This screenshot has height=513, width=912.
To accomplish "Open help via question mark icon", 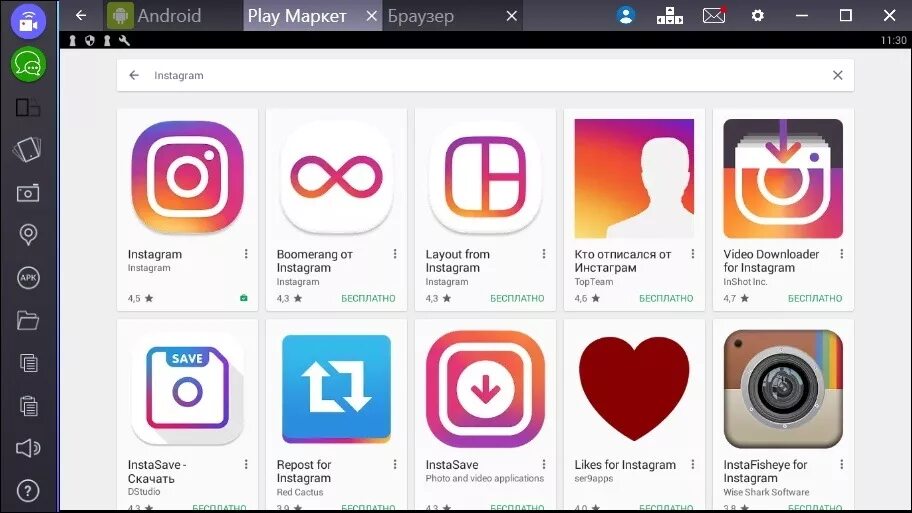I will click(28, 490).
